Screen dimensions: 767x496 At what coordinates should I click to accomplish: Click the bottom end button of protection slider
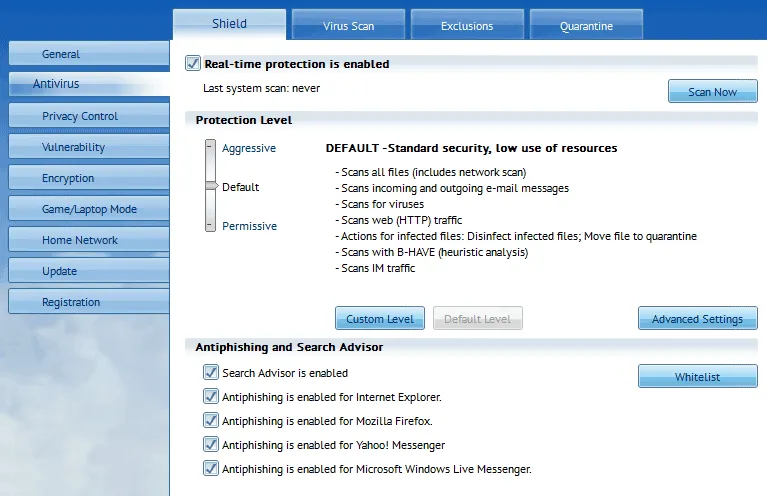click(210, 225)
